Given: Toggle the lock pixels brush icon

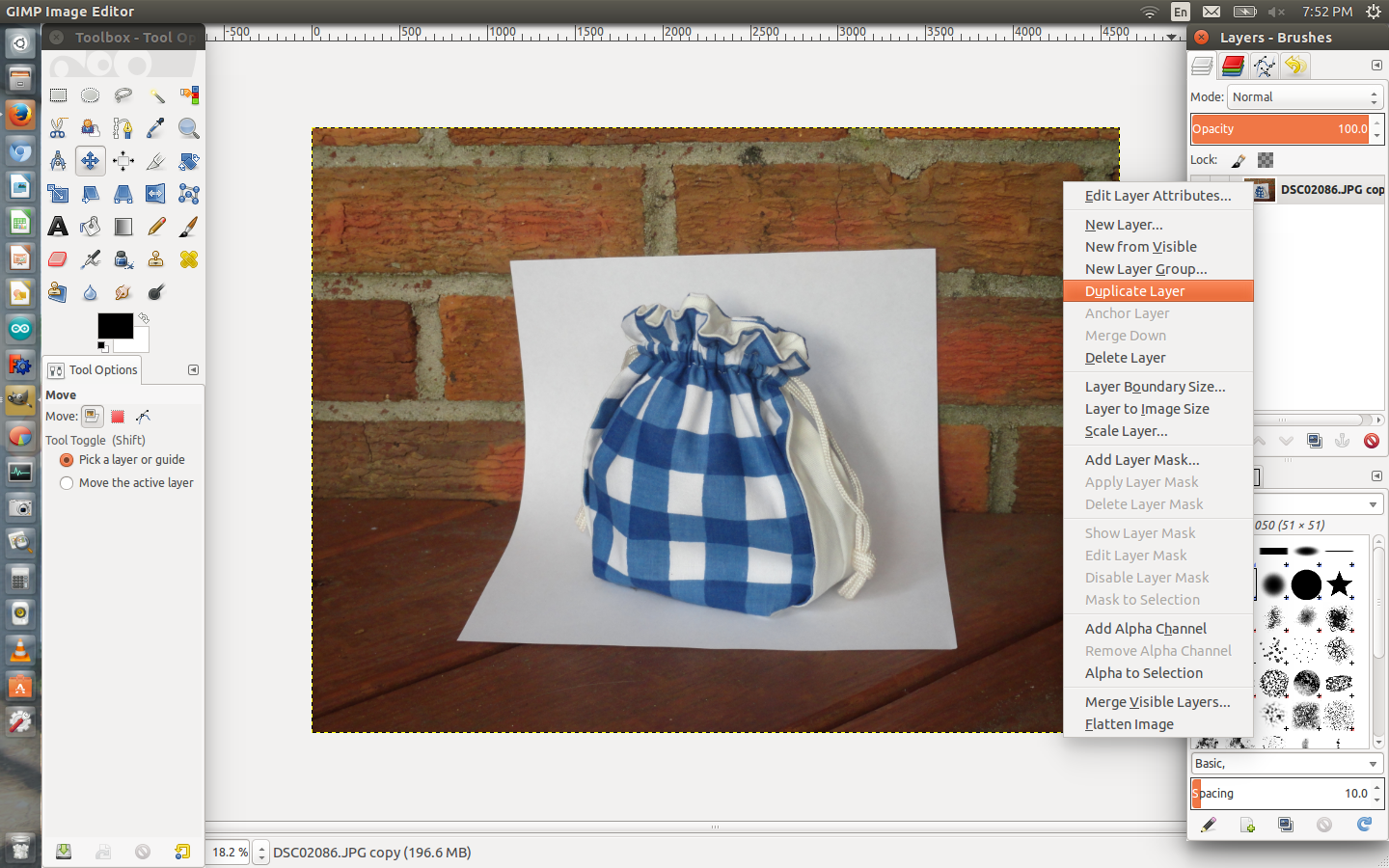Looking at the screenshot, I should (x=1239, y=160).
